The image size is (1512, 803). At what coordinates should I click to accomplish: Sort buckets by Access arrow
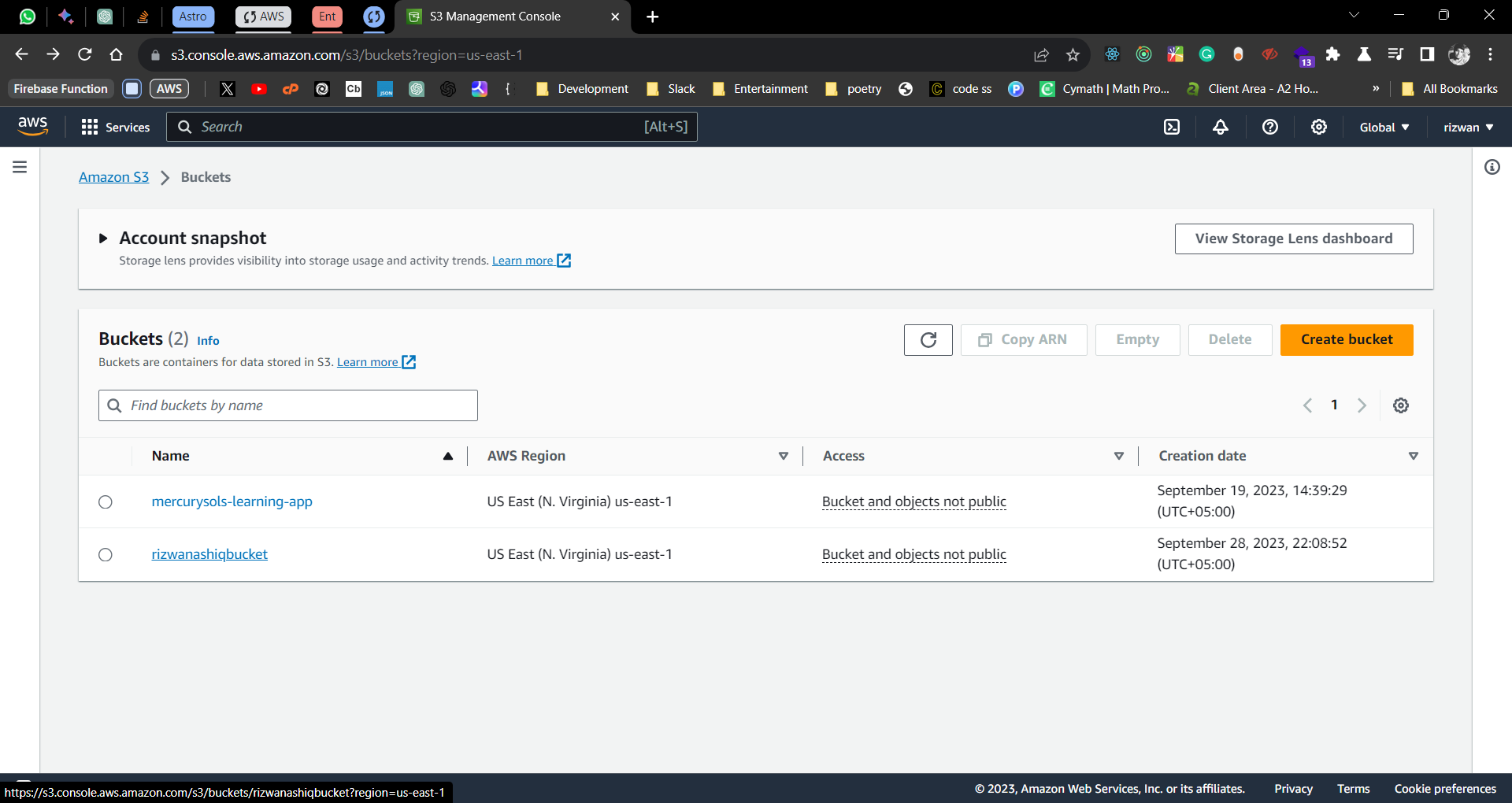(x=1119, y=456)
